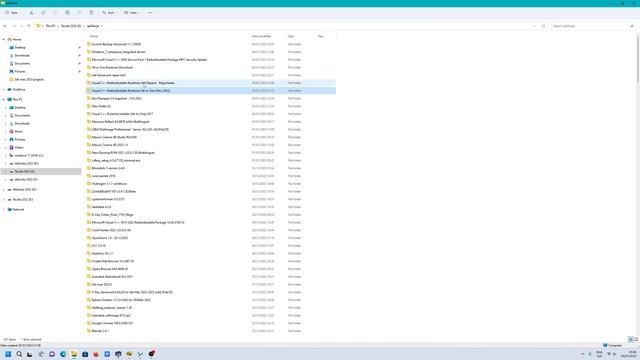
Task: Click the Refresh button beside address bar
Action: (543, 26)
